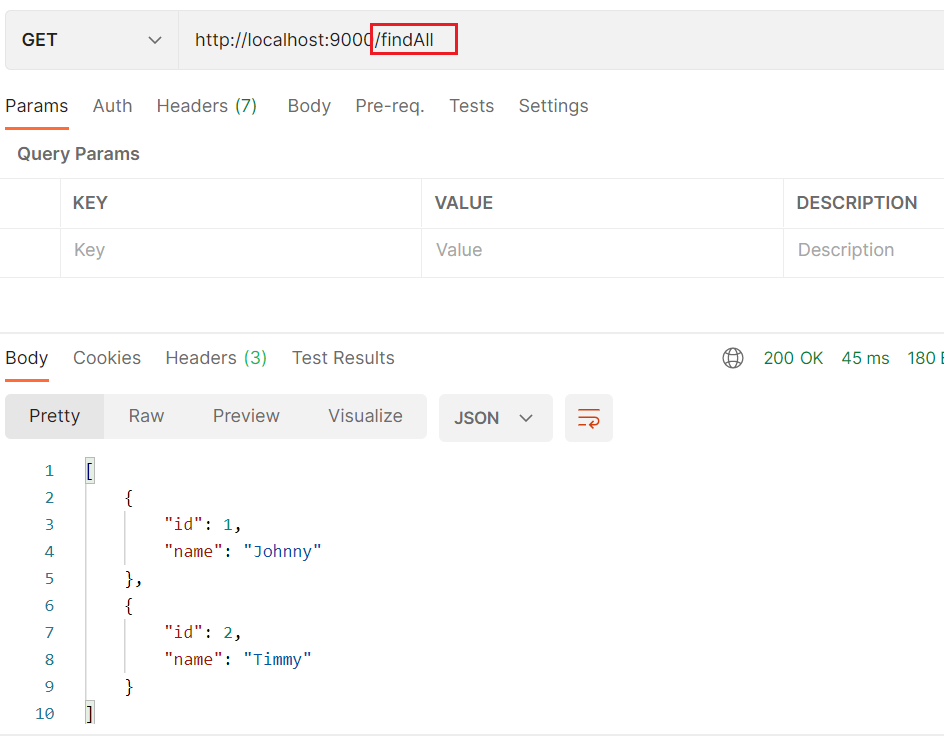The width and height of the screenshot is (944, 738).
Task: Click the "id": 2 line
Action: [203, 633]
